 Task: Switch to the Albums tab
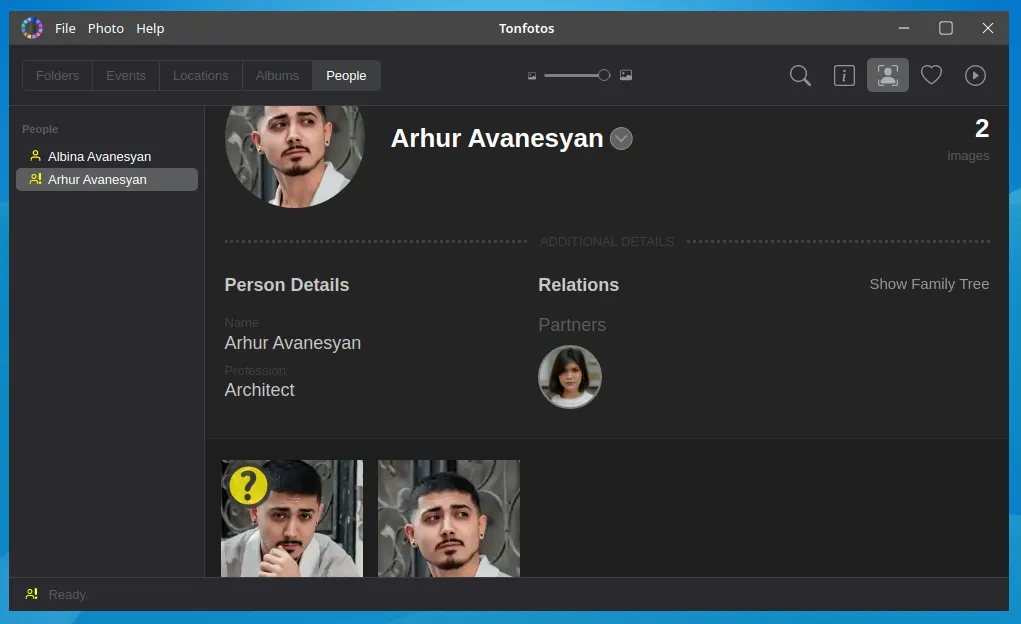277,76
